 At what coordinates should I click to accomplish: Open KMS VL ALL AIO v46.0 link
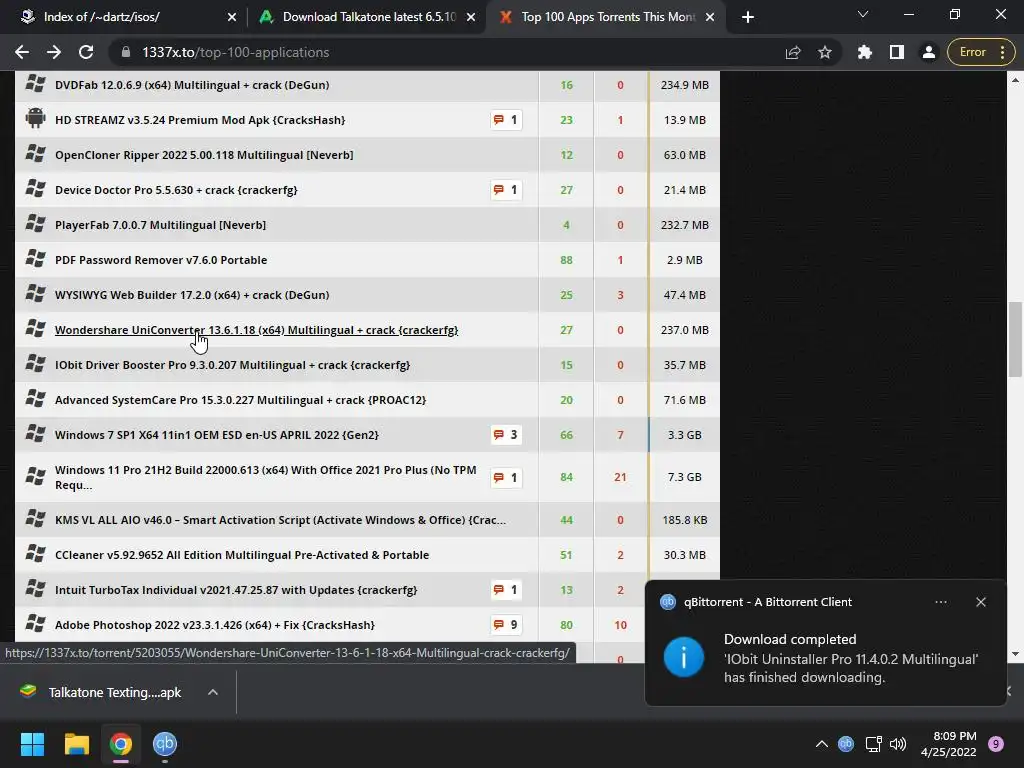[x=280, y=520]
